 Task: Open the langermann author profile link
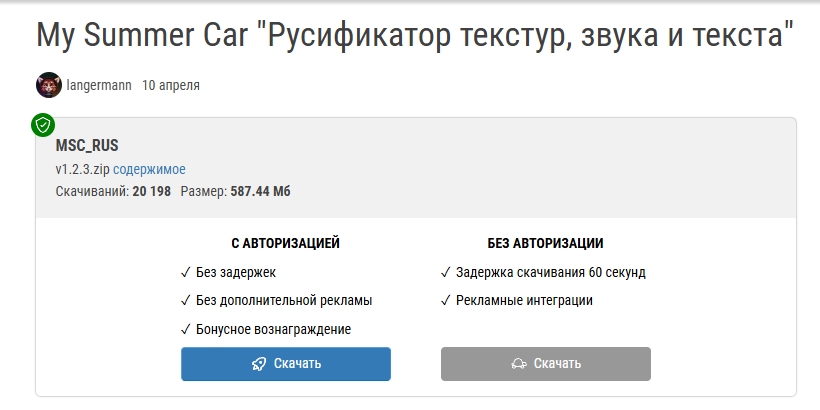99,86
